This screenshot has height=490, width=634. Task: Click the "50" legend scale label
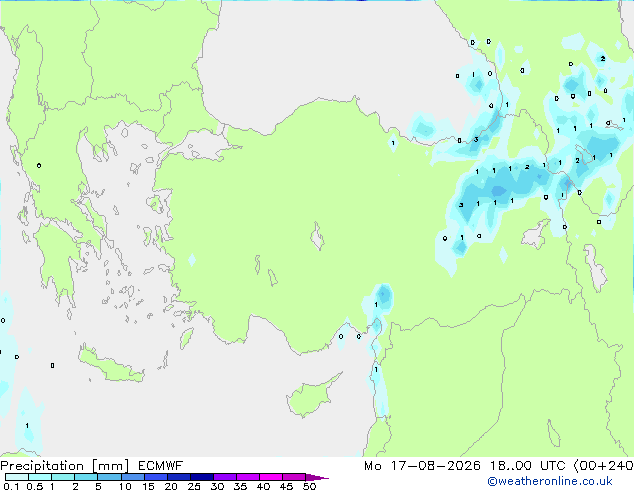(309, 486)
